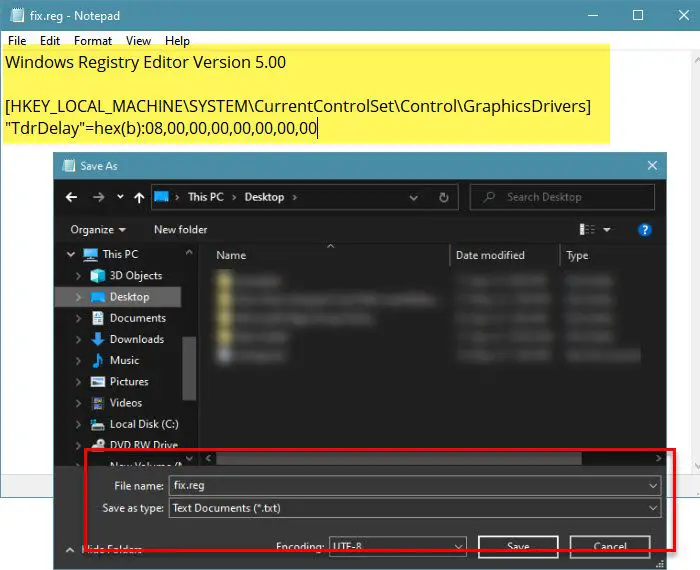The image size is (700, 570).
Task: Select Documents in the sidebar
Action: pos(138,318)
